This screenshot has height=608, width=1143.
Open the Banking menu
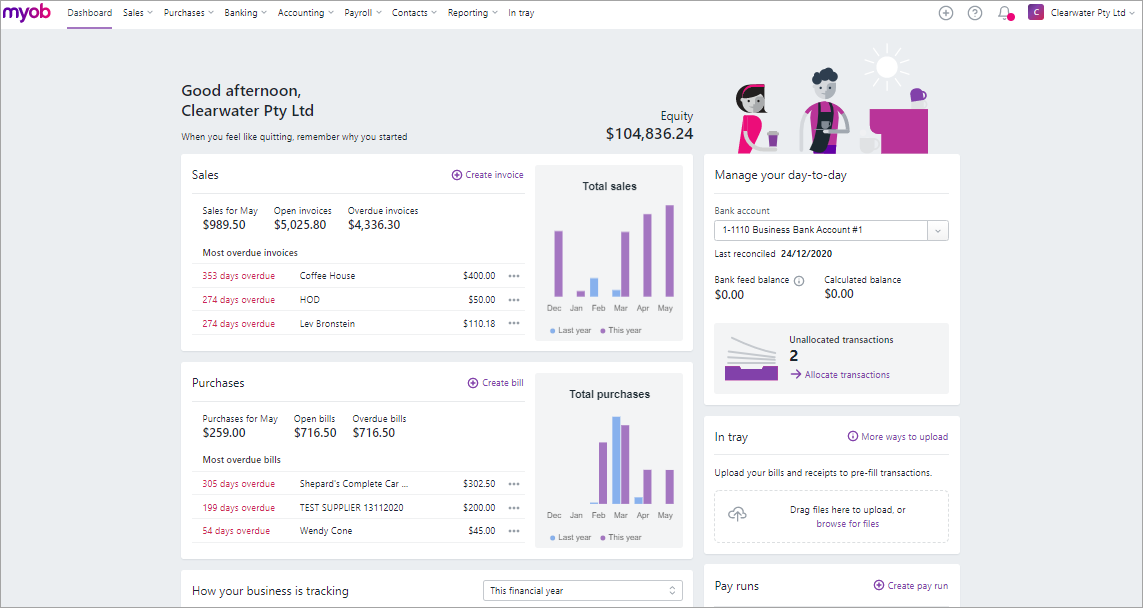click(246, 13)
